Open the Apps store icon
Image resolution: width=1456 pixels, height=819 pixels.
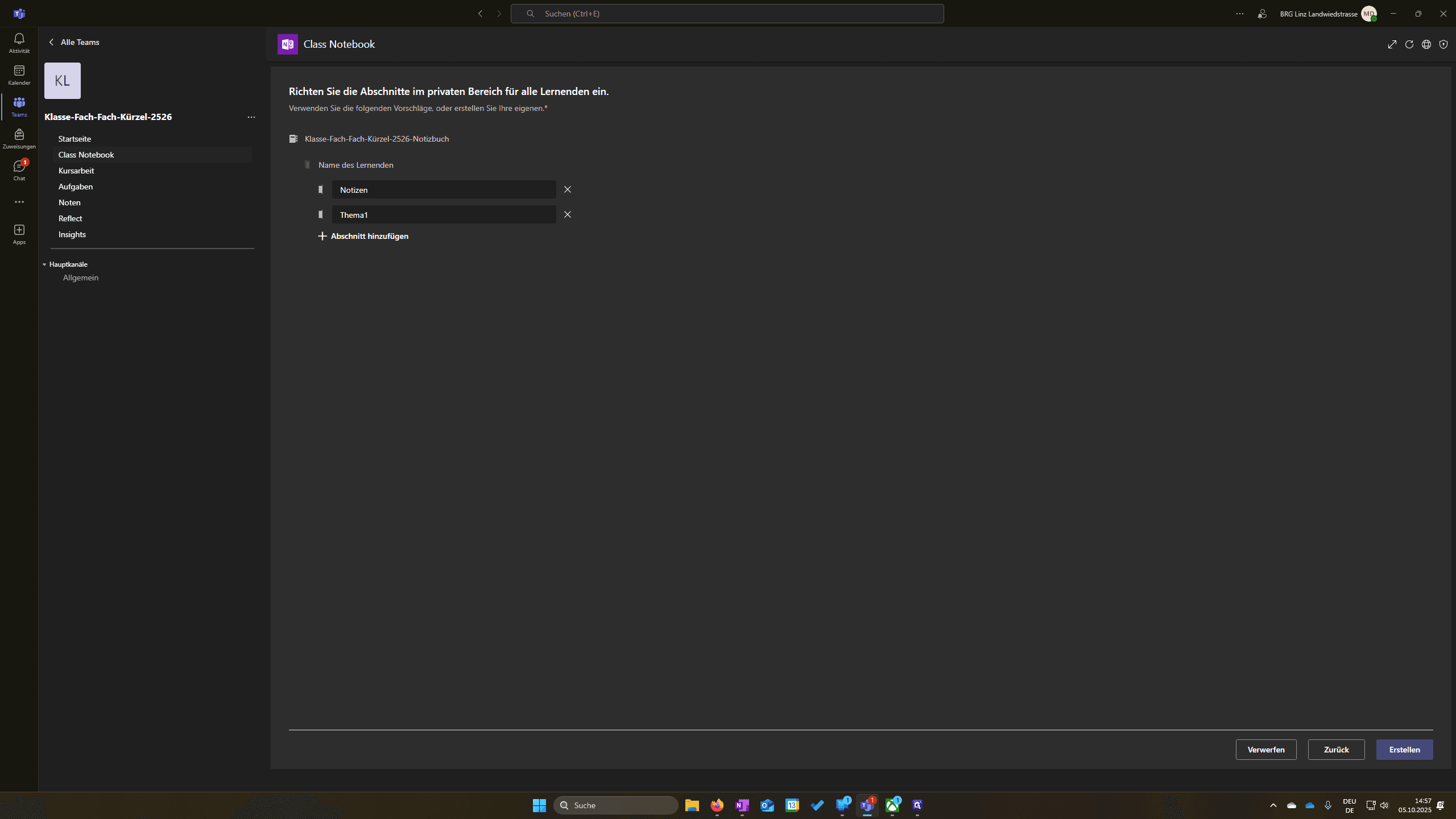(19, 234)
